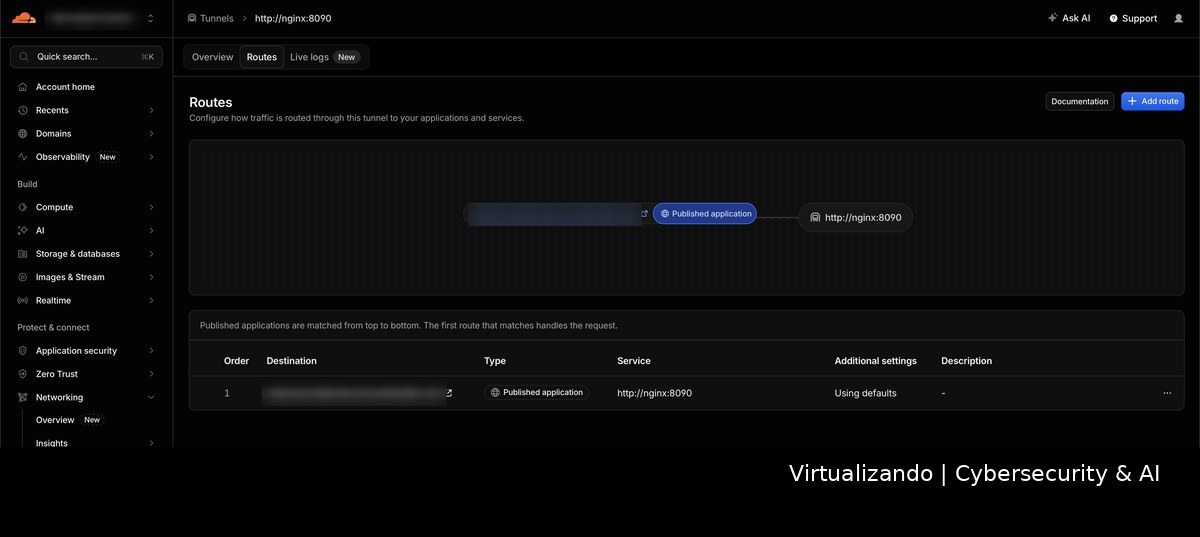
Task: Click the Domains globe icon
Action: click(23, 133)
